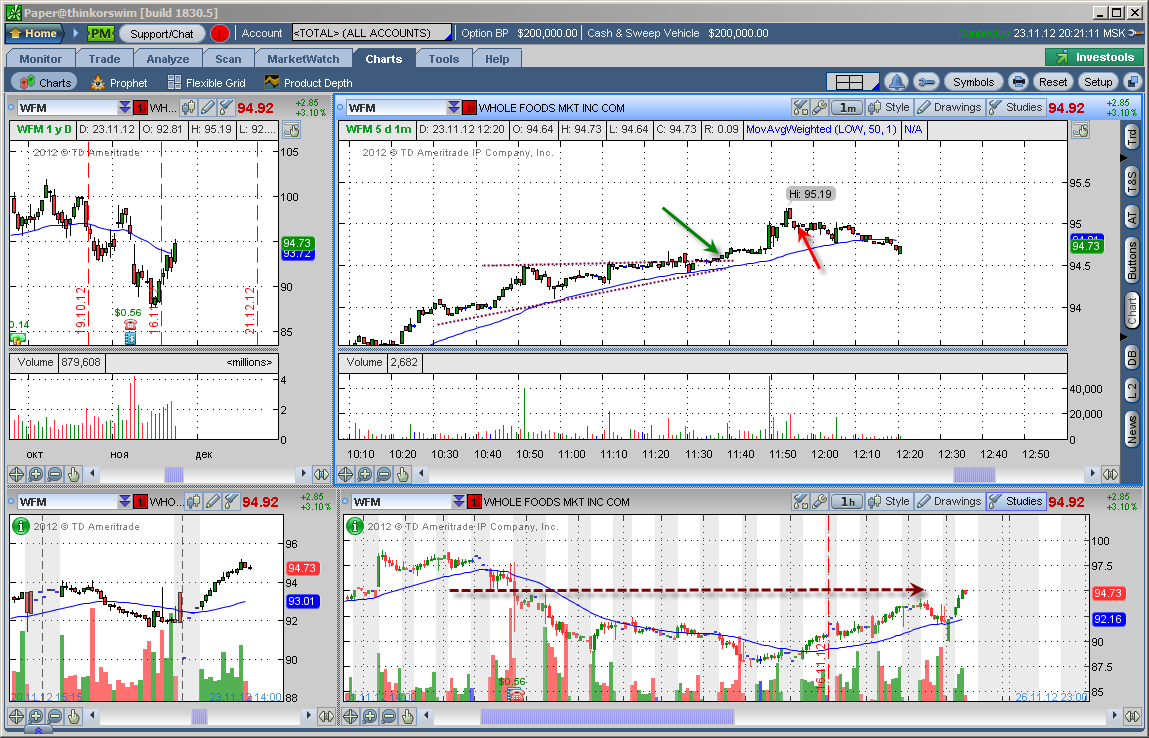Viewport: 1149px width, 738px height.
Task: Toggle the News side panel button
Action: [1132, 429]
